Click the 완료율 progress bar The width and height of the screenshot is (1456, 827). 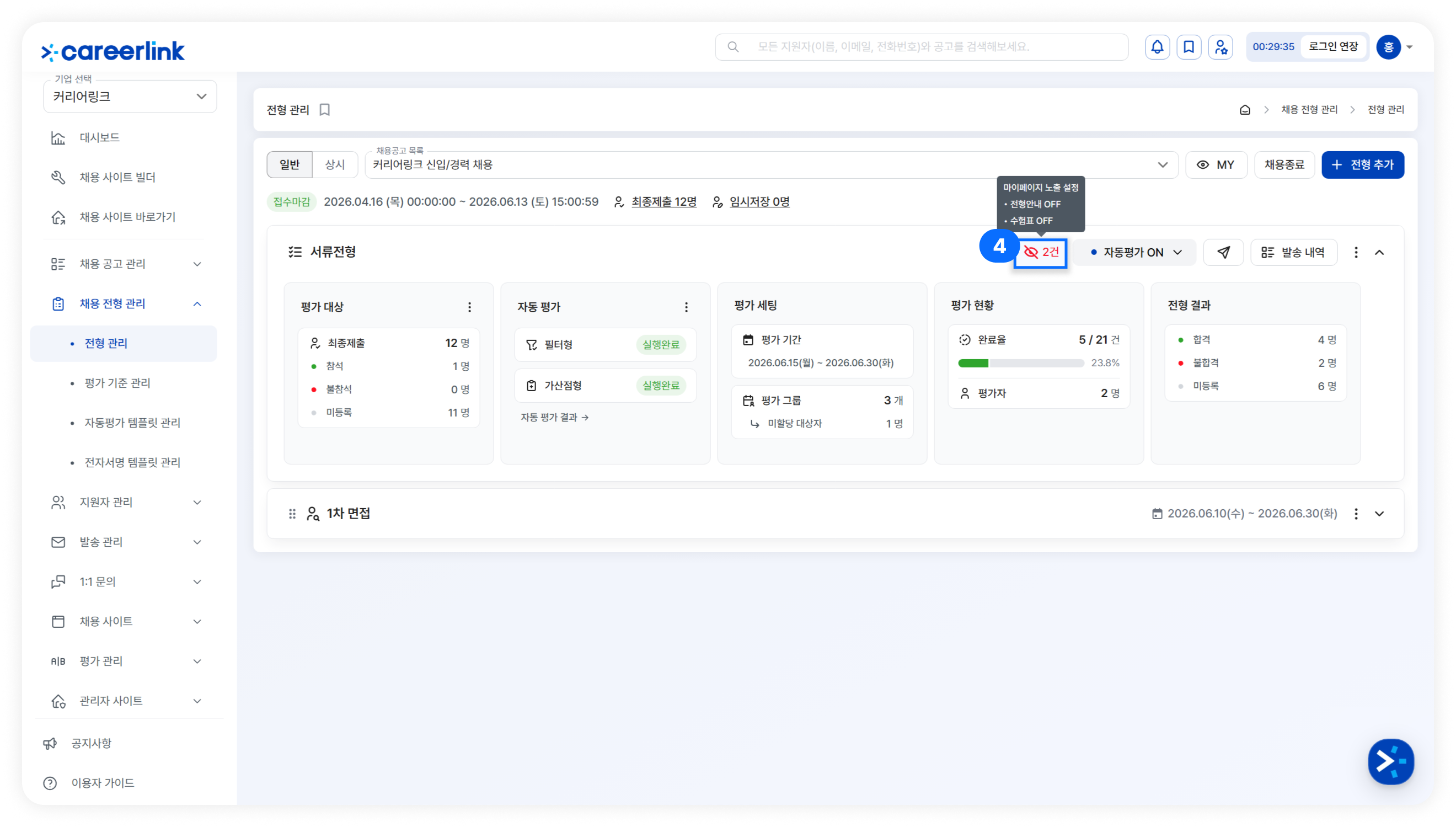tap(1021, 363)
